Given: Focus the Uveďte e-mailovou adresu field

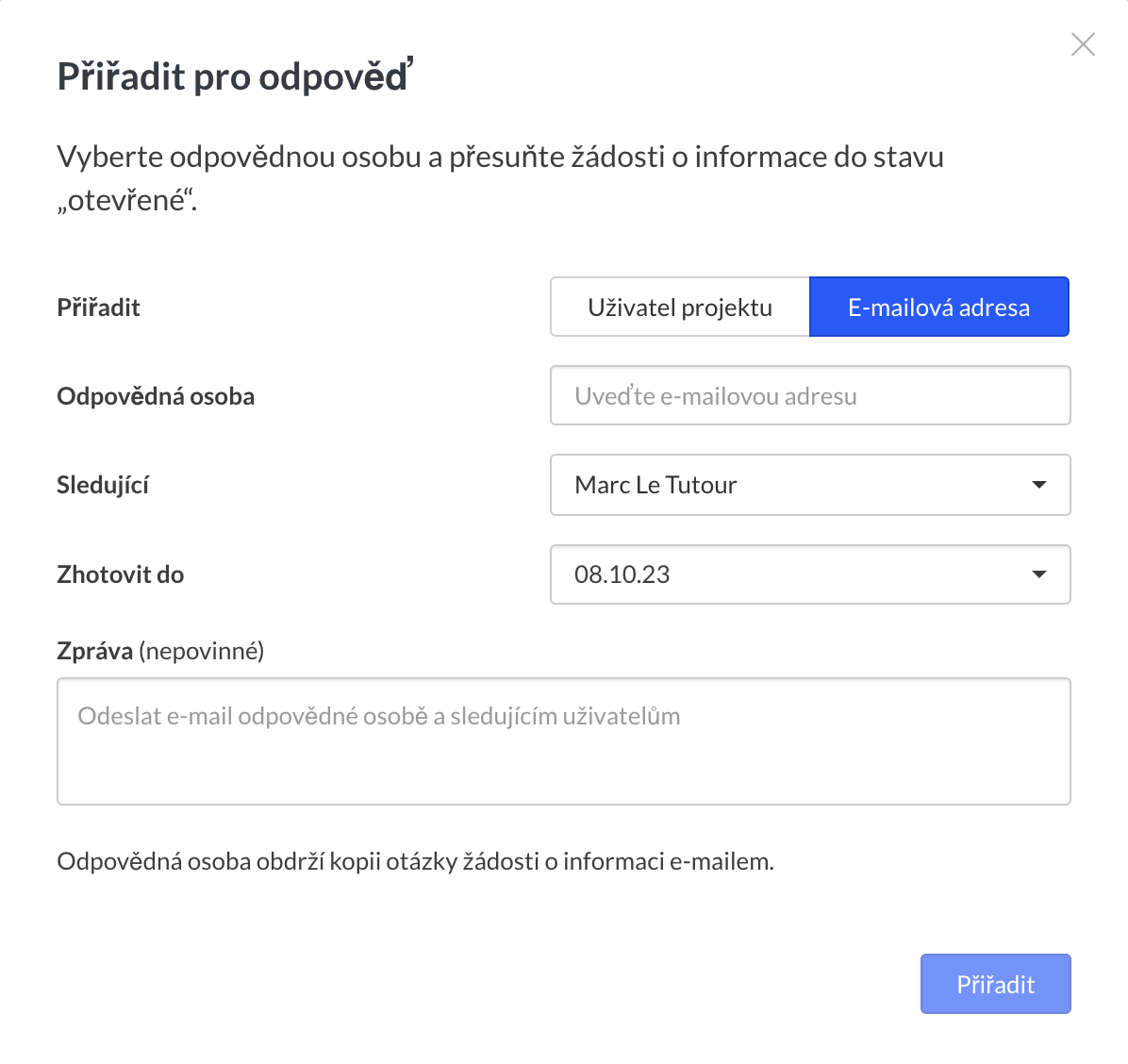Looking at the screenshot, I should coord(809,396).
